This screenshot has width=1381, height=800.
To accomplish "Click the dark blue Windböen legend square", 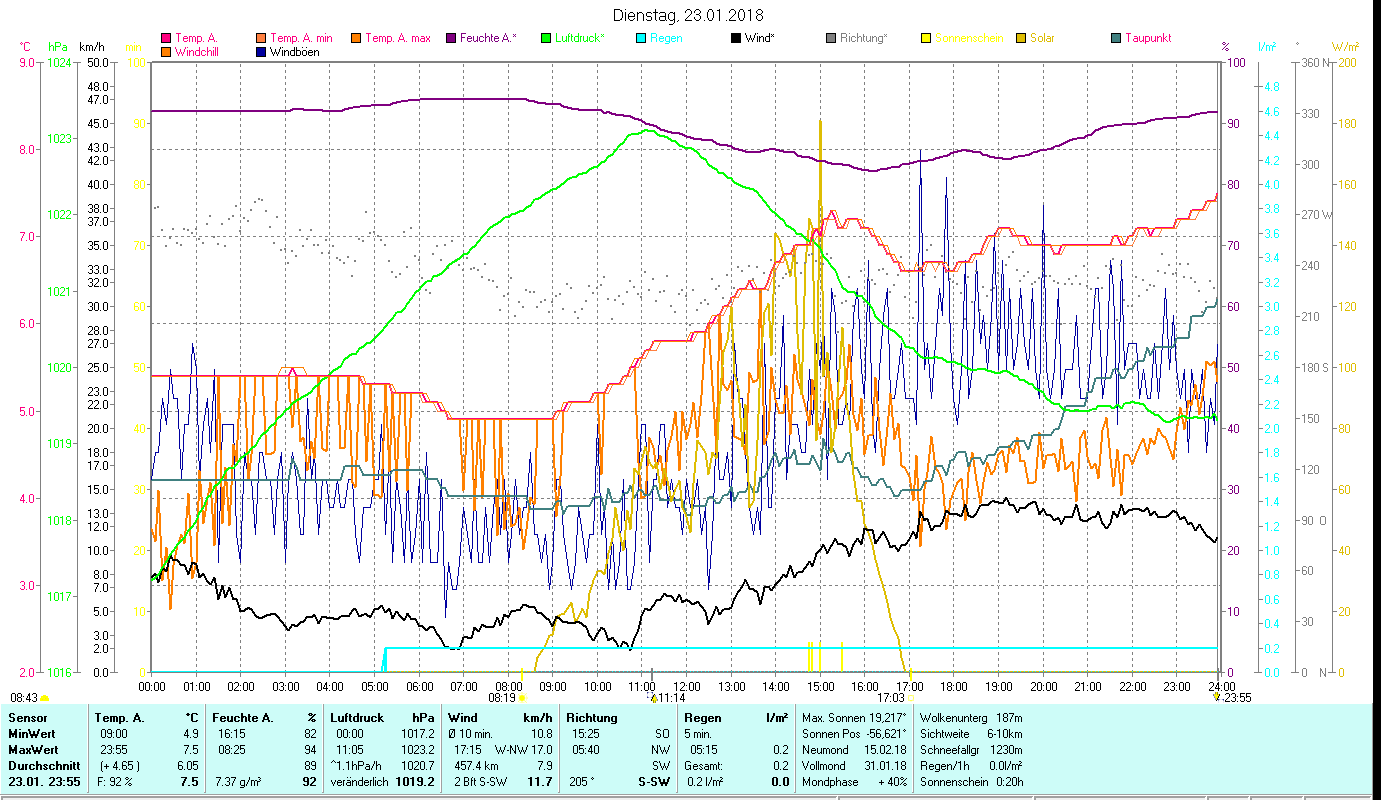I will (261, 52).
